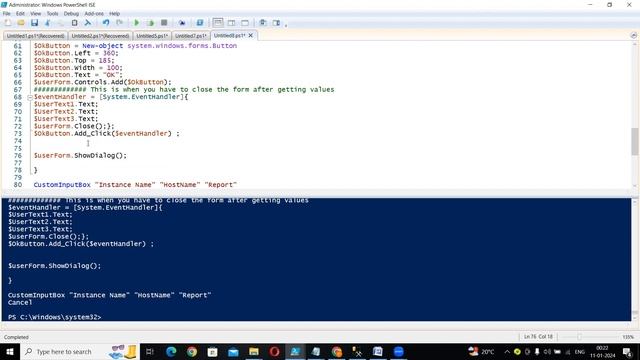Paste from clipboard toolbar icon
This screenshot has height=360, width=640.
(x=74, y=23)
